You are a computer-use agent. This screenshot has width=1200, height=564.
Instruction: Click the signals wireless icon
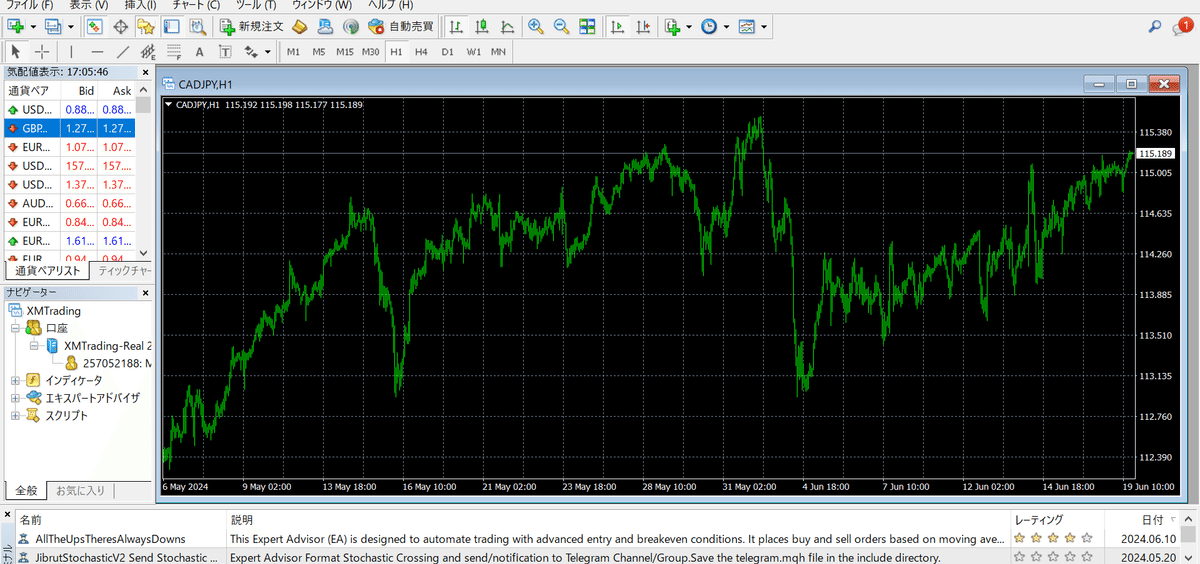click(351, 26)
